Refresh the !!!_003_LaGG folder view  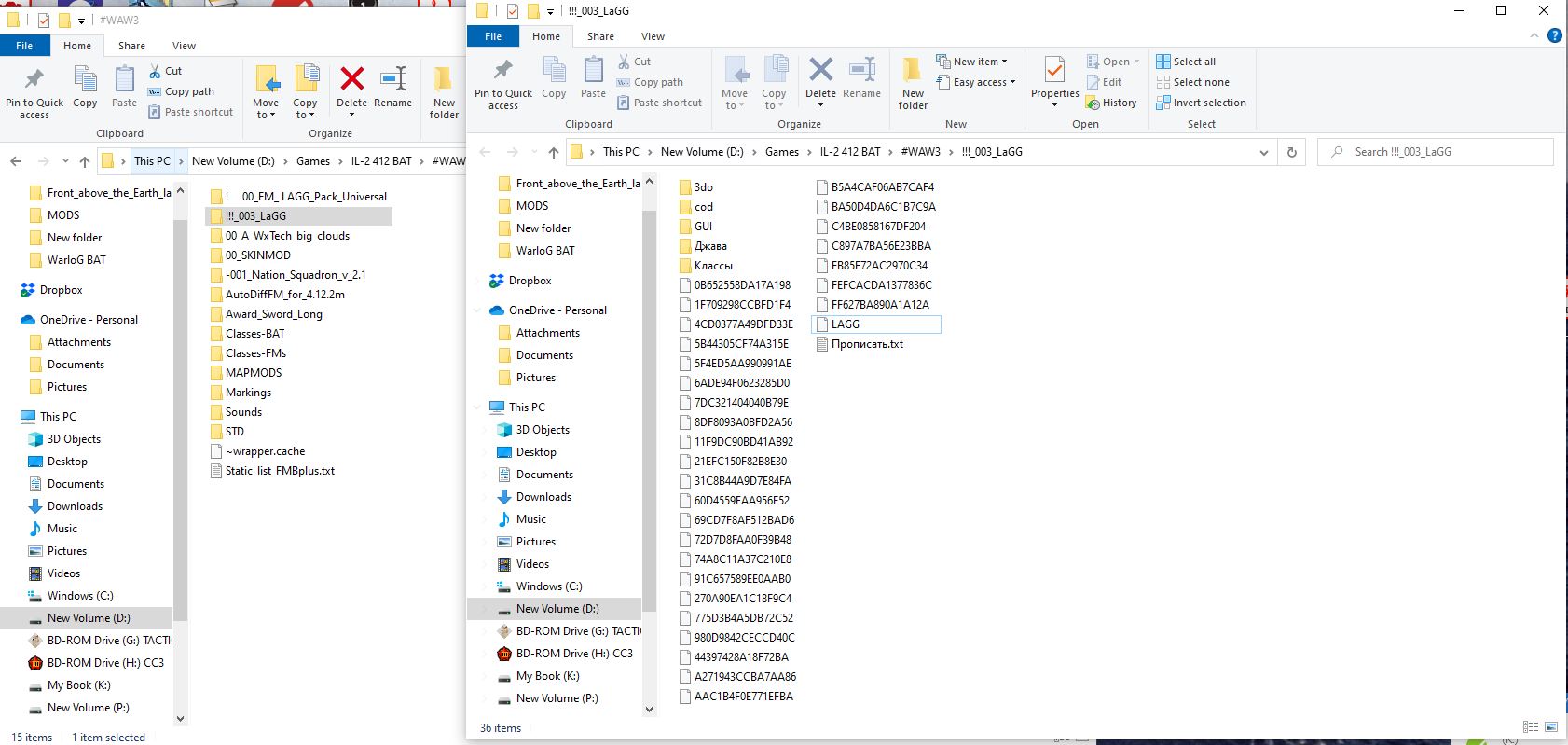point(1291,152)
